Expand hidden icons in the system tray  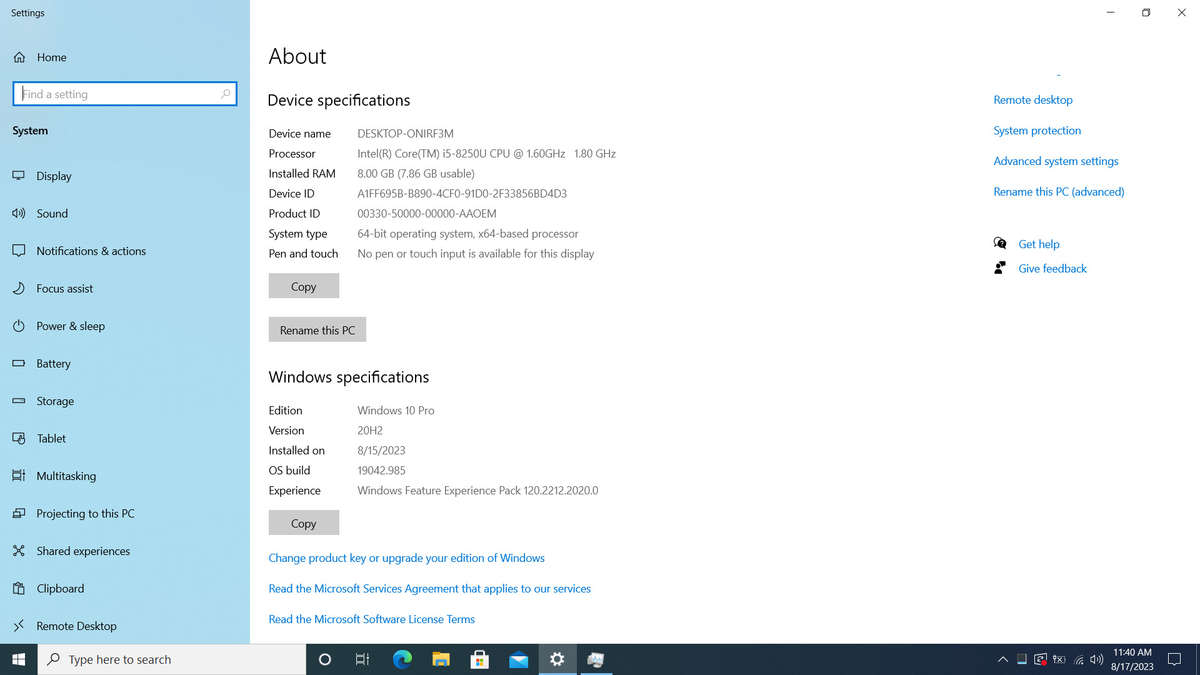pos(1003,659)
